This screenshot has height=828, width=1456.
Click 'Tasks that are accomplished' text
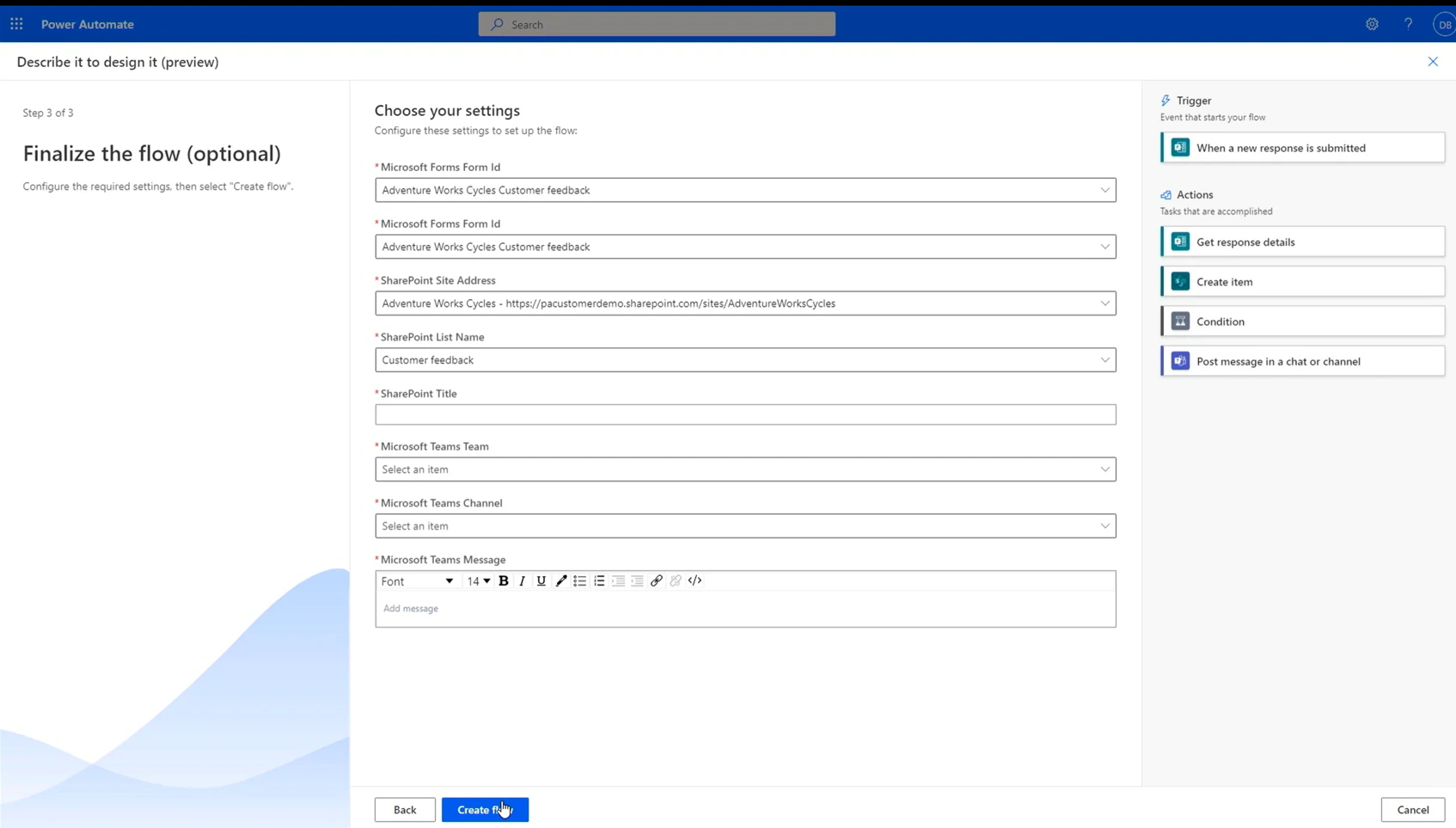1216,212
